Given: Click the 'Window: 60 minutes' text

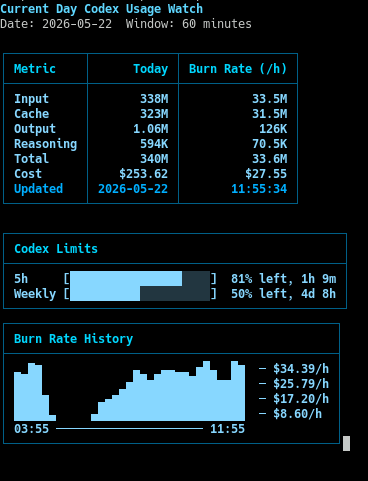Looking at the screenshot, I should click(189, 24).
